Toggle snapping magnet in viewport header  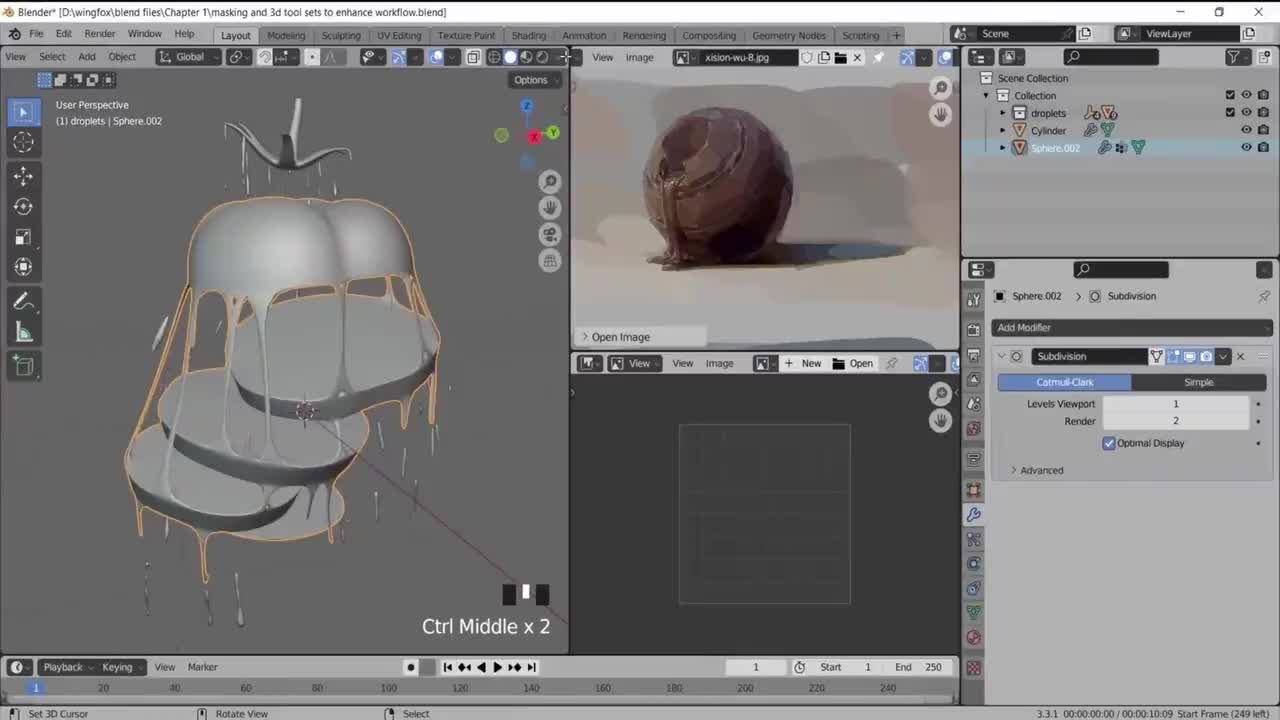coord(264,57)
